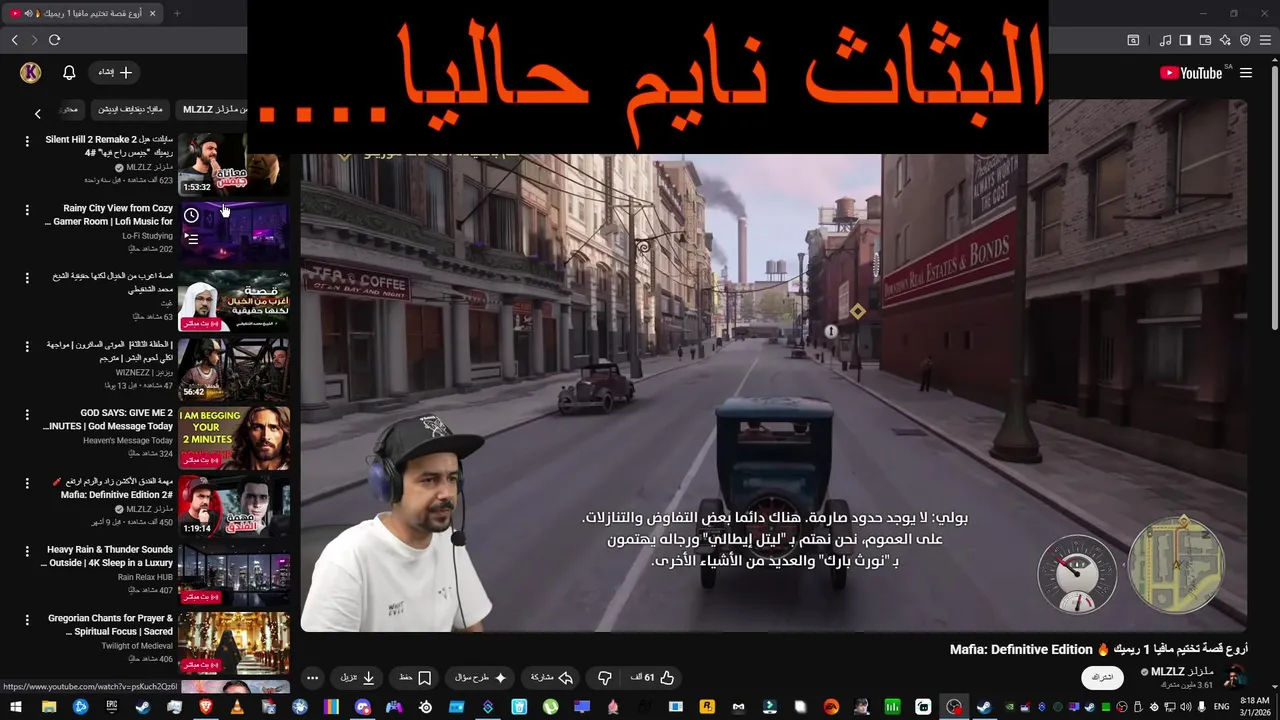Select the 'مافيا: ديفنتيف ايديشن' filter chip
1280x720 pixels.
pos(130,109)
